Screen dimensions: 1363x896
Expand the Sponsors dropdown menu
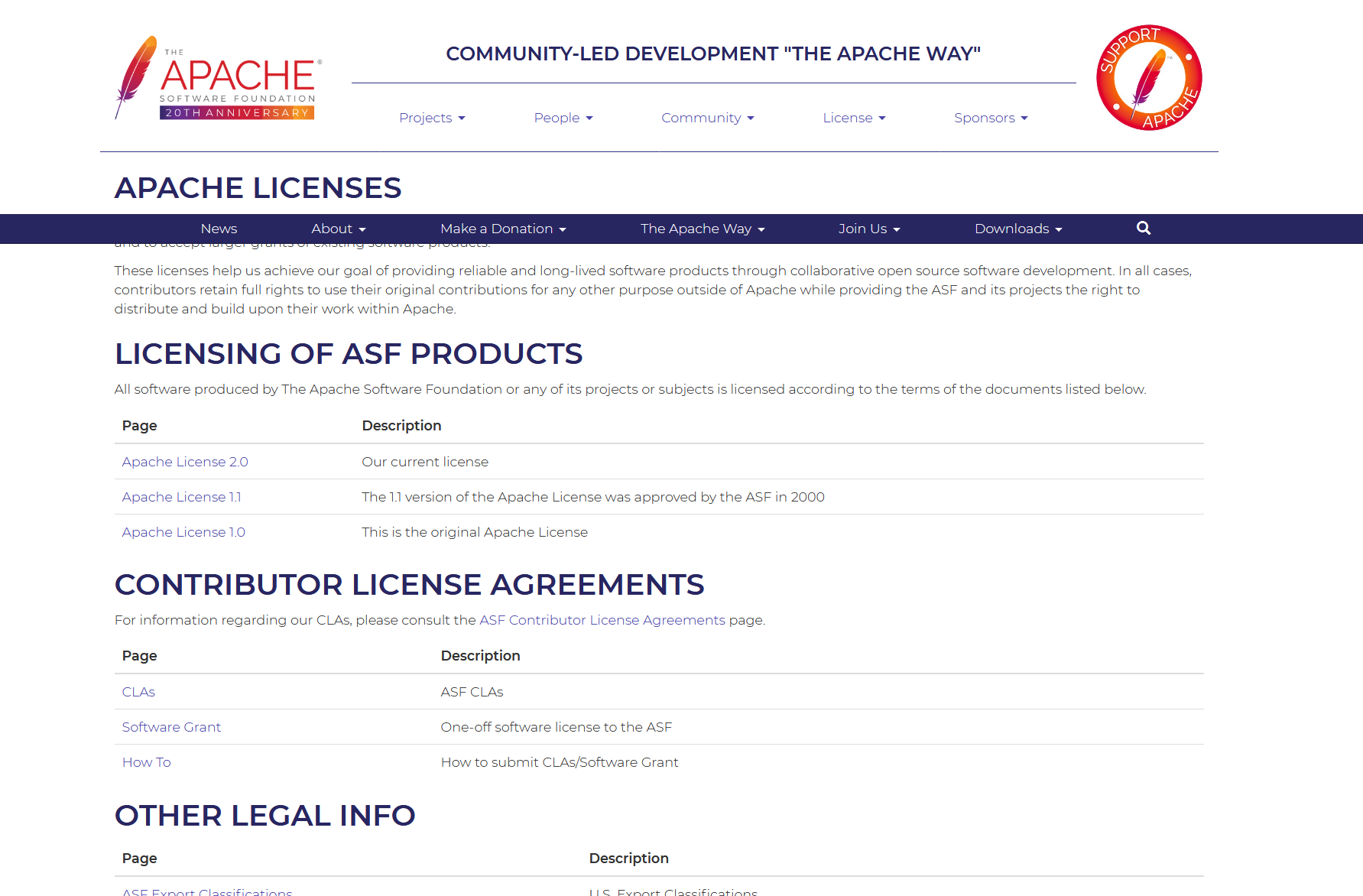click(991, 118)
